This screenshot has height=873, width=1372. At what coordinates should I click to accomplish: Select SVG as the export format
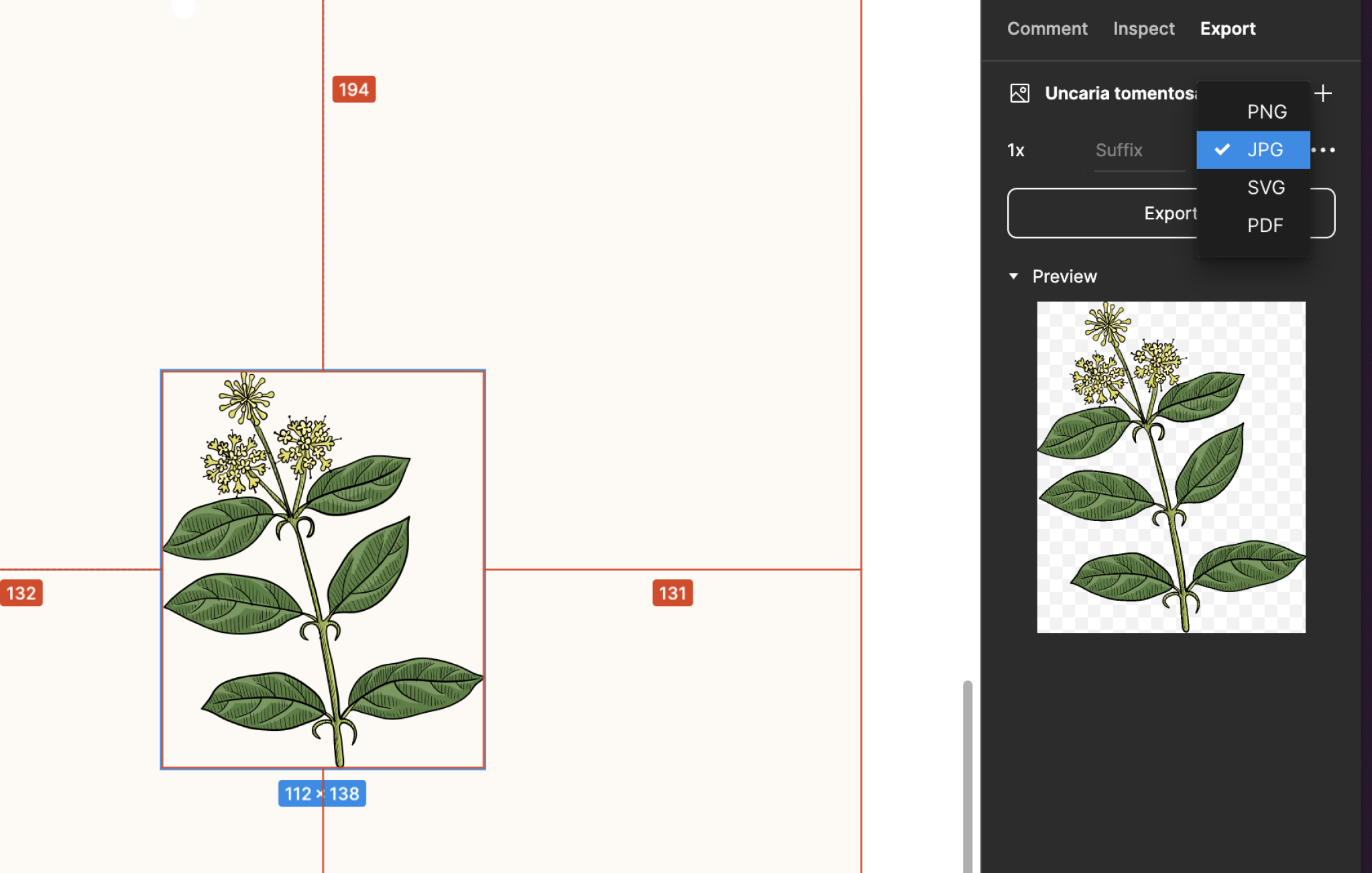tap(1265, 188)
